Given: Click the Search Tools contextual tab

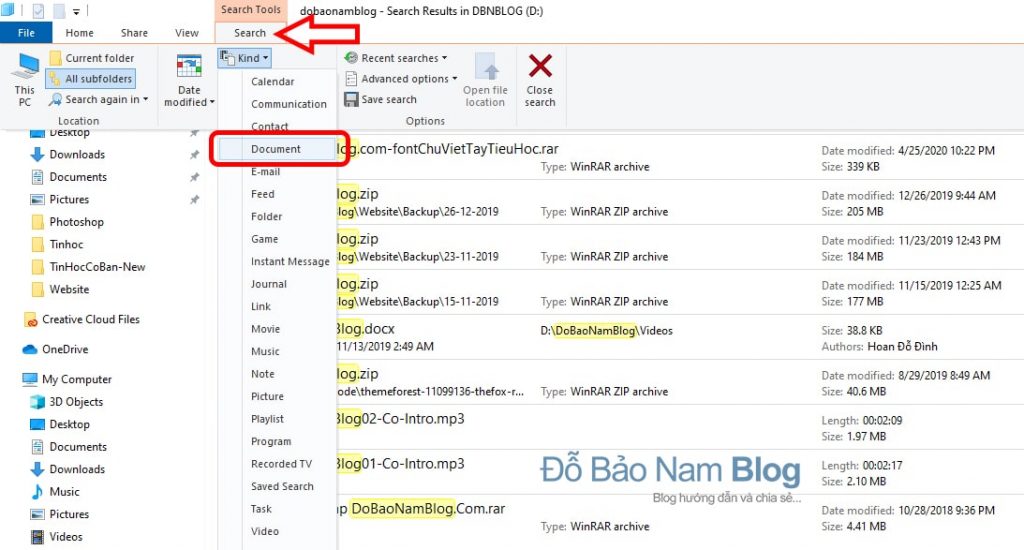Looking at the screenshot, I should point(250,10).
